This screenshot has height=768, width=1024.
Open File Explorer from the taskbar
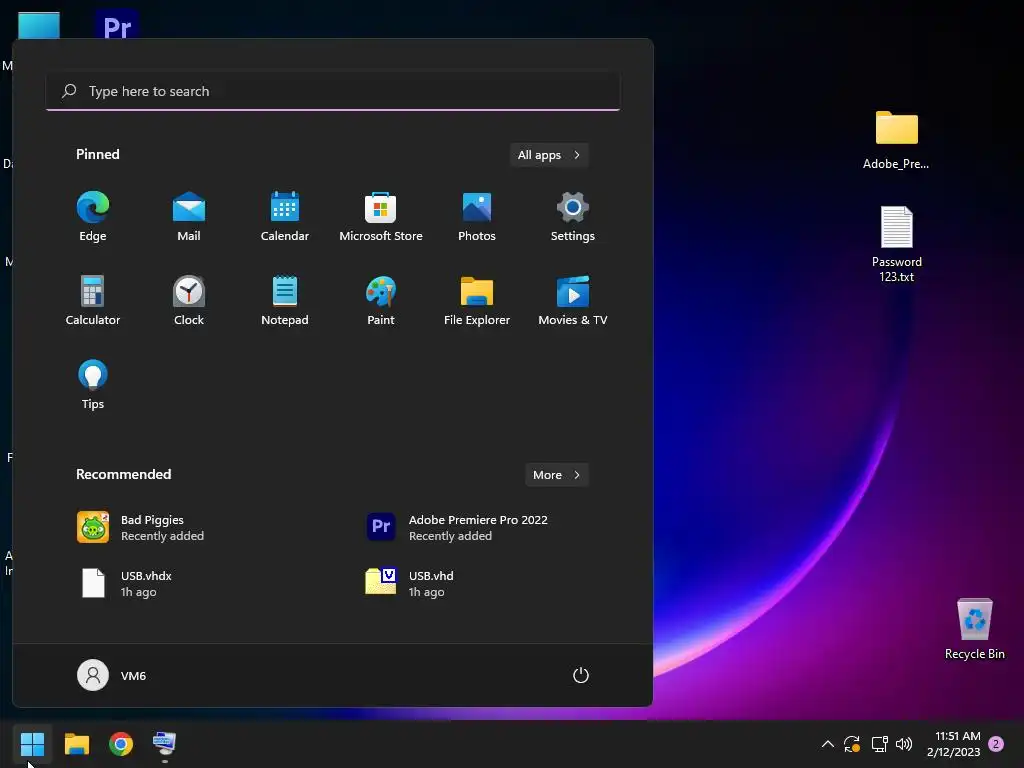76,744
